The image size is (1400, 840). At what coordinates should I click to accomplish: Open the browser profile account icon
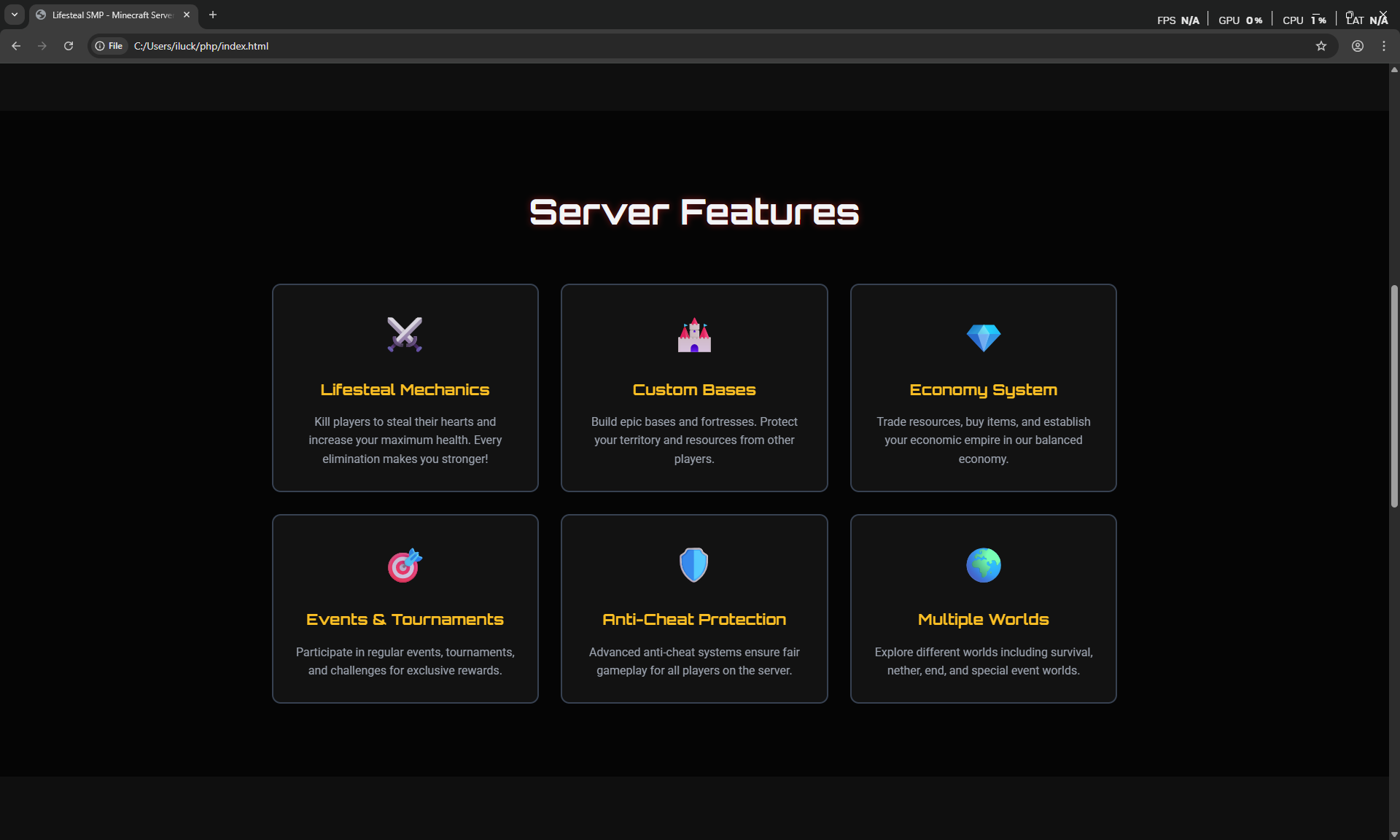coord(1357,46)
